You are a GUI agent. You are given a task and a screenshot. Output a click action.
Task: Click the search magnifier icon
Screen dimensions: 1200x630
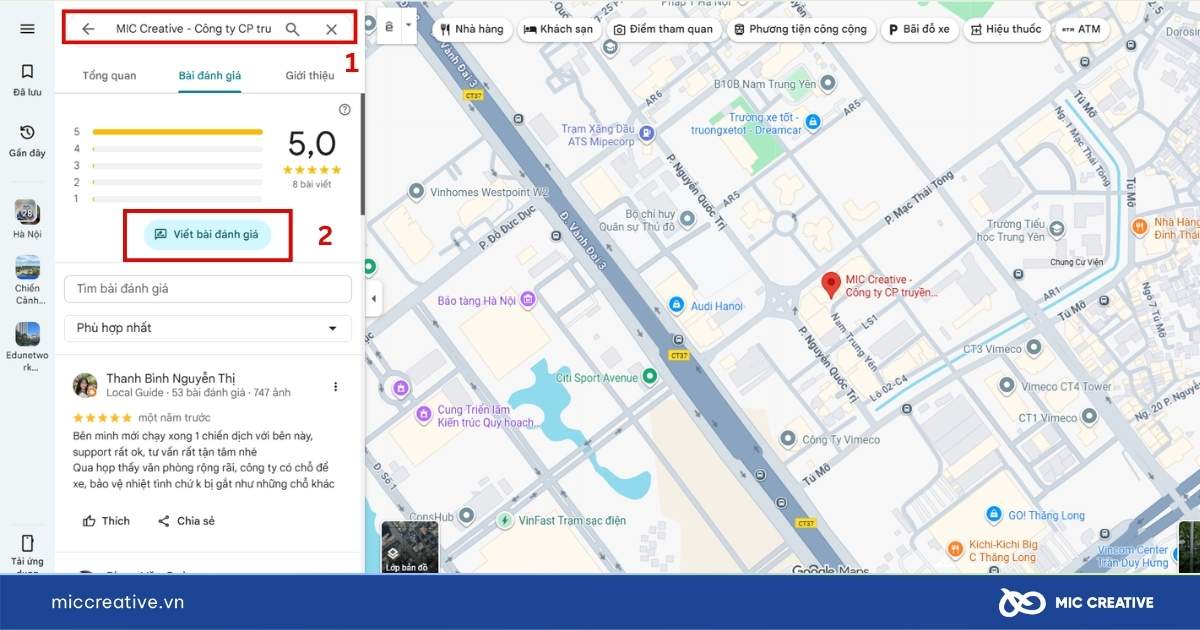click(x=292, y=29)
